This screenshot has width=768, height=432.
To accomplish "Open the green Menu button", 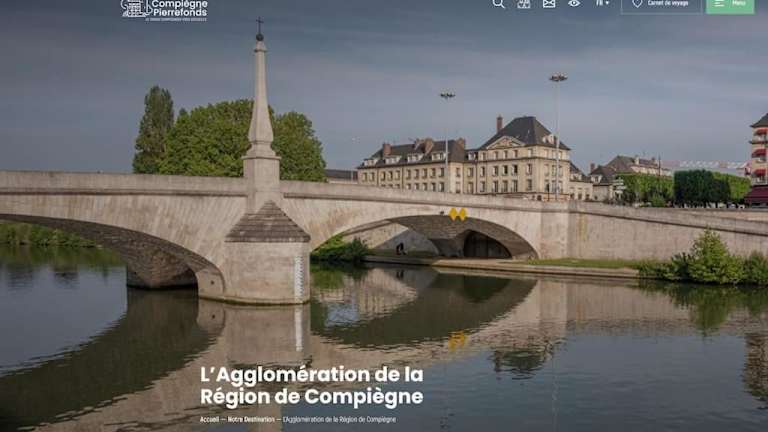I will click(x=730, y=5).
